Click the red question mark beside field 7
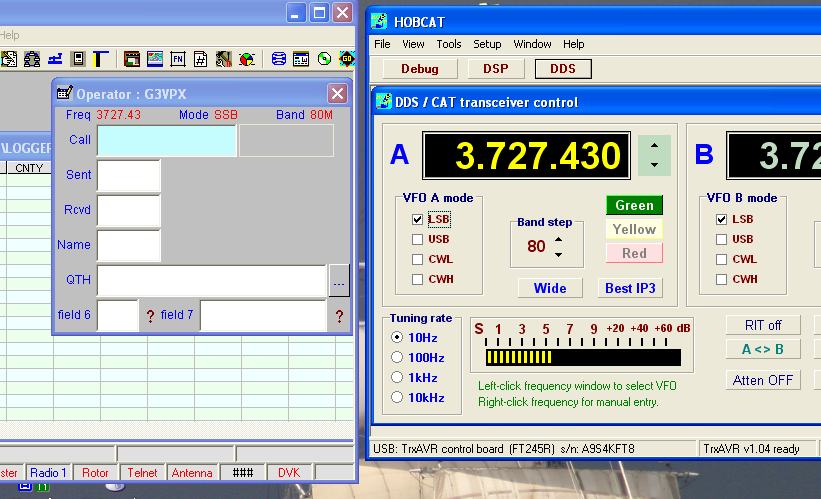This screenshot has height=499, width=821. [339, 316]
